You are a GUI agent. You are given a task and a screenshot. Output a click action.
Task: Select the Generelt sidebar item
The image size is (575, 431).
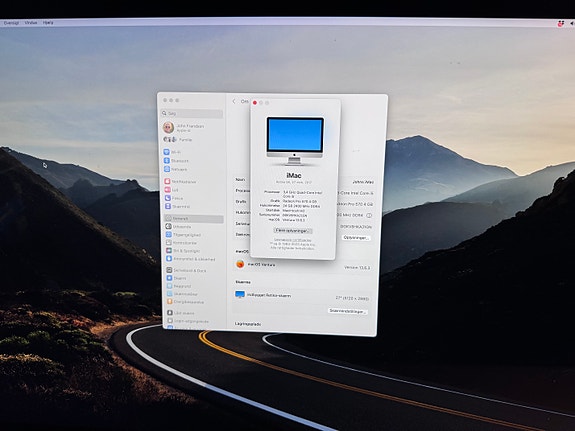click(x=194, y=219)
